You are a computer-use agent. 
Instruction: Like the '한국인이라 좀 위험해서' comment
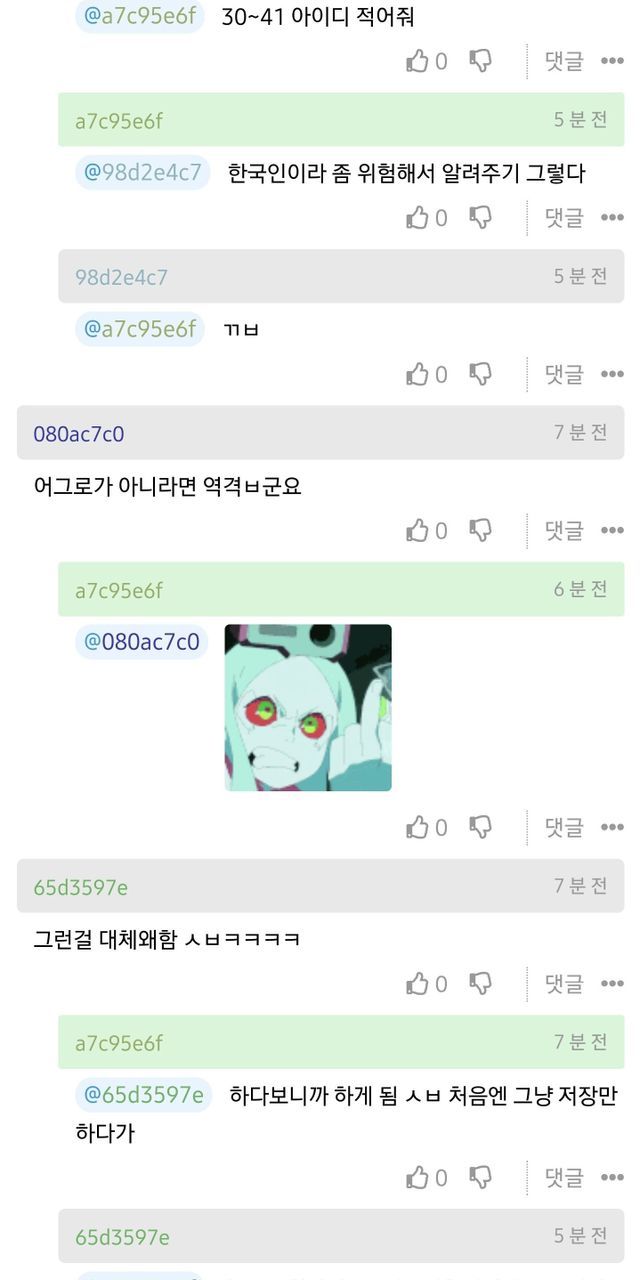coord(417,217)
